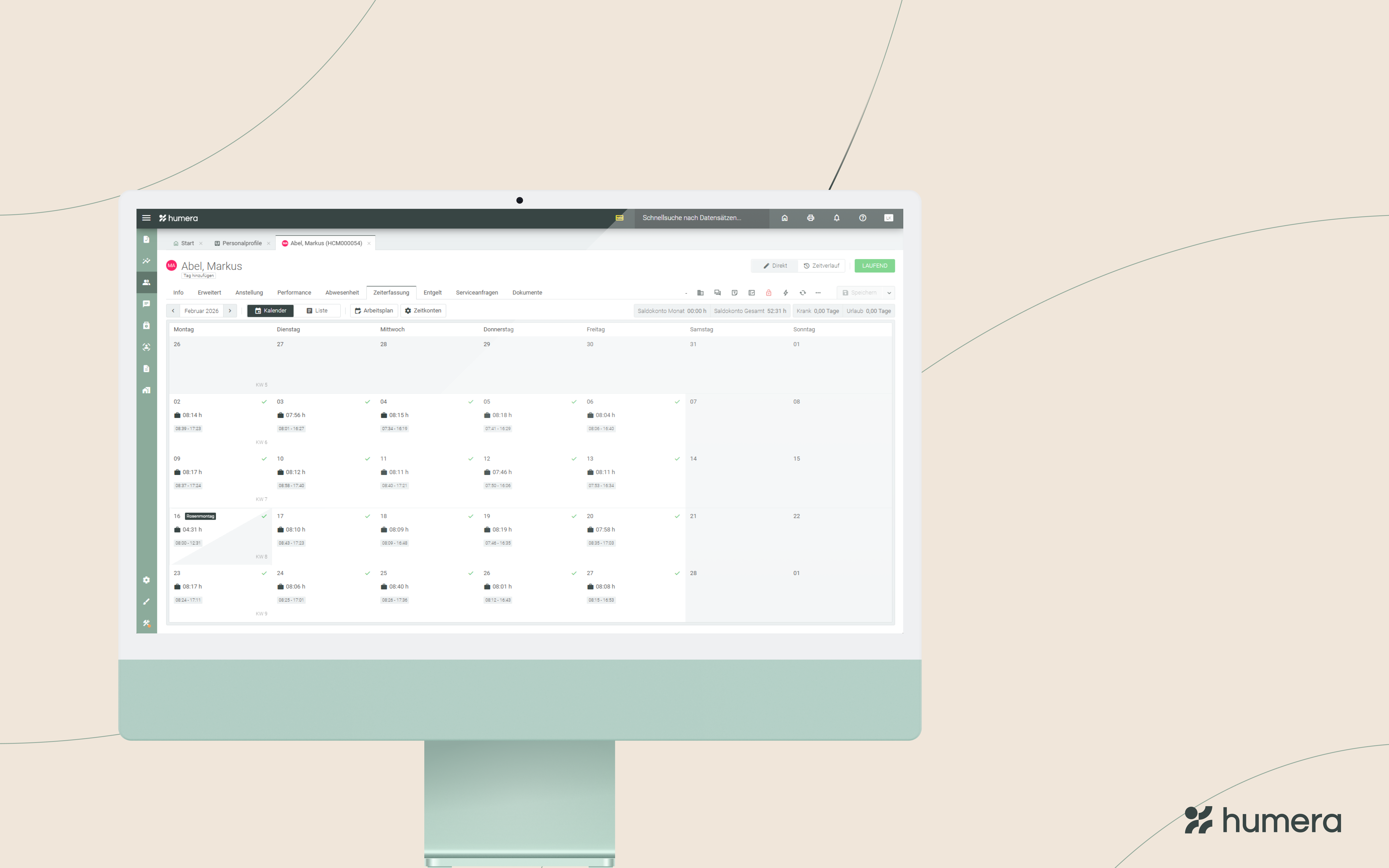Expand the Speichern dropdown arrow
Image resolution: width=1389 pixels, height=868 pixels.
tap(888, 293)
